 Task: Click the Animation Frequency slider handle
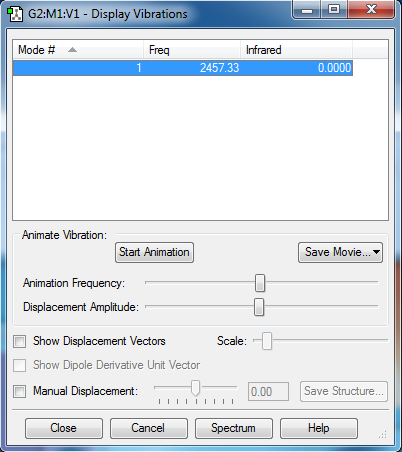pyautogui.click(x=260, y=283)
